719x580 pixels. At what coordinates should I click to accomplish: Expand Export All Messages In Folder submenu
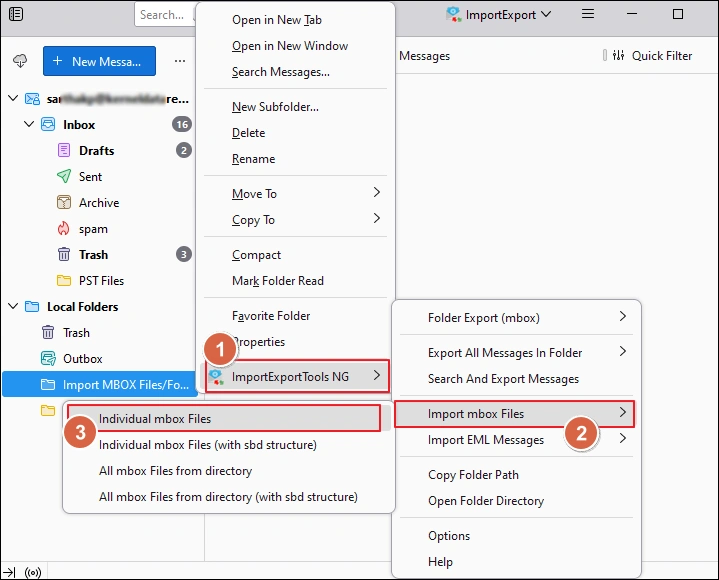(622, 351)
